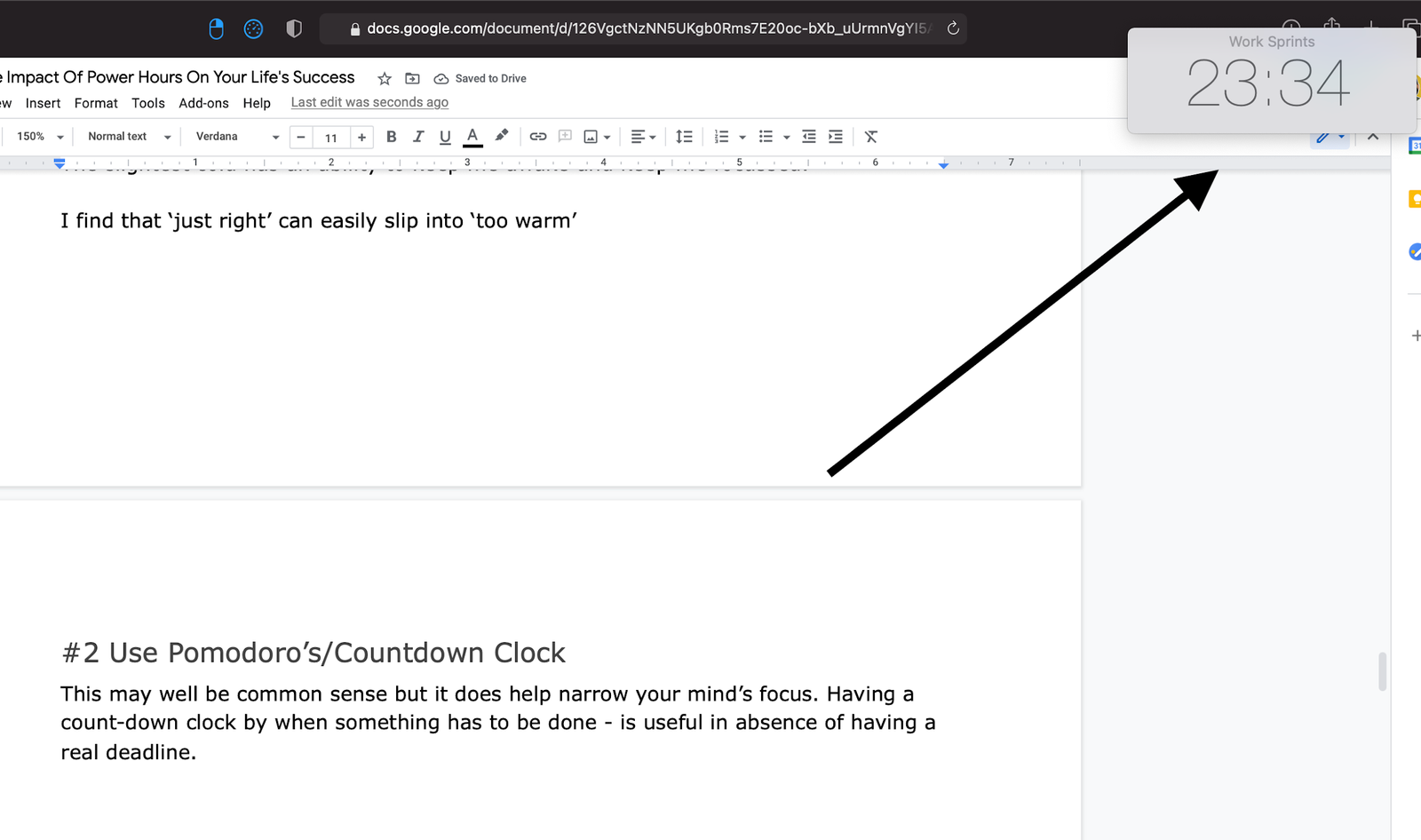
Task: Open the 150% zoom dropdown
Action: [40, 137]
